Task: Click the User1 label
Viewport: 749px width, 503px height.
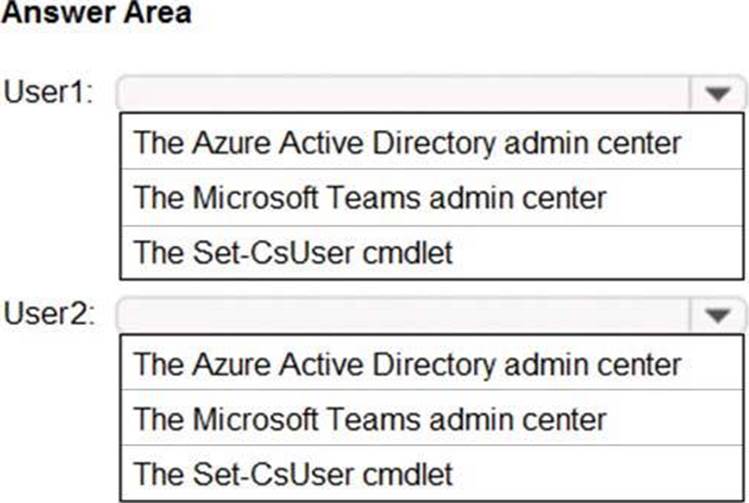Action: pyautogui.click(x=49, y=94)
